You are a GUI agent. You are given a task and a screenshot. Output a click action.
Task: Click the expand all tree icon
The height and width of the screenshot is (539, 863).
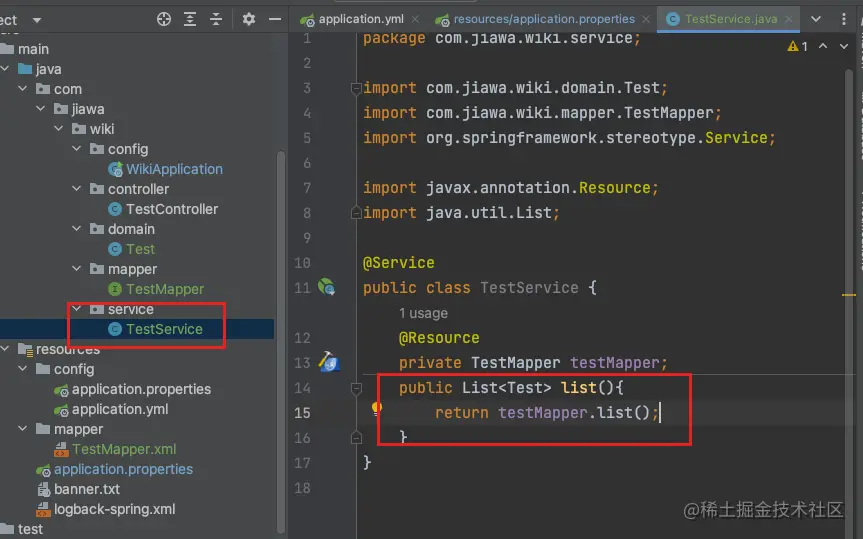tap(190, 19)
